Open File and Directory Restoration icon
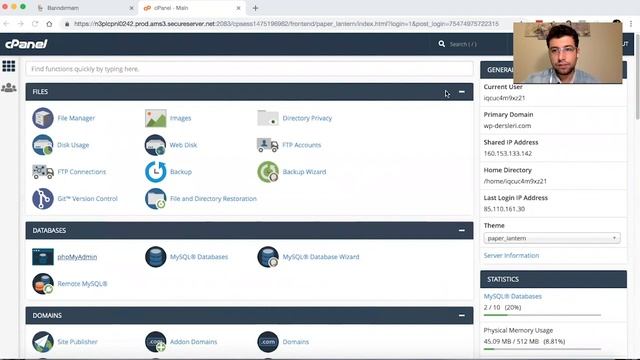Viewport: 640px width, 360px height. 156,199
